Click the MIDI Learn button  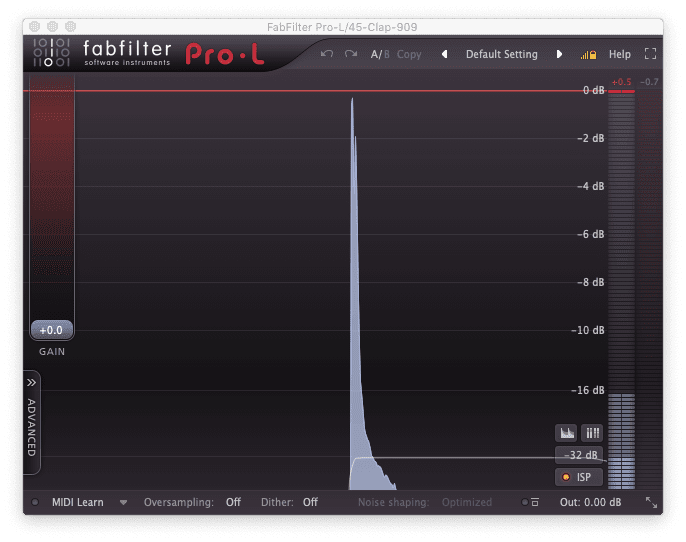click(78, 502)
